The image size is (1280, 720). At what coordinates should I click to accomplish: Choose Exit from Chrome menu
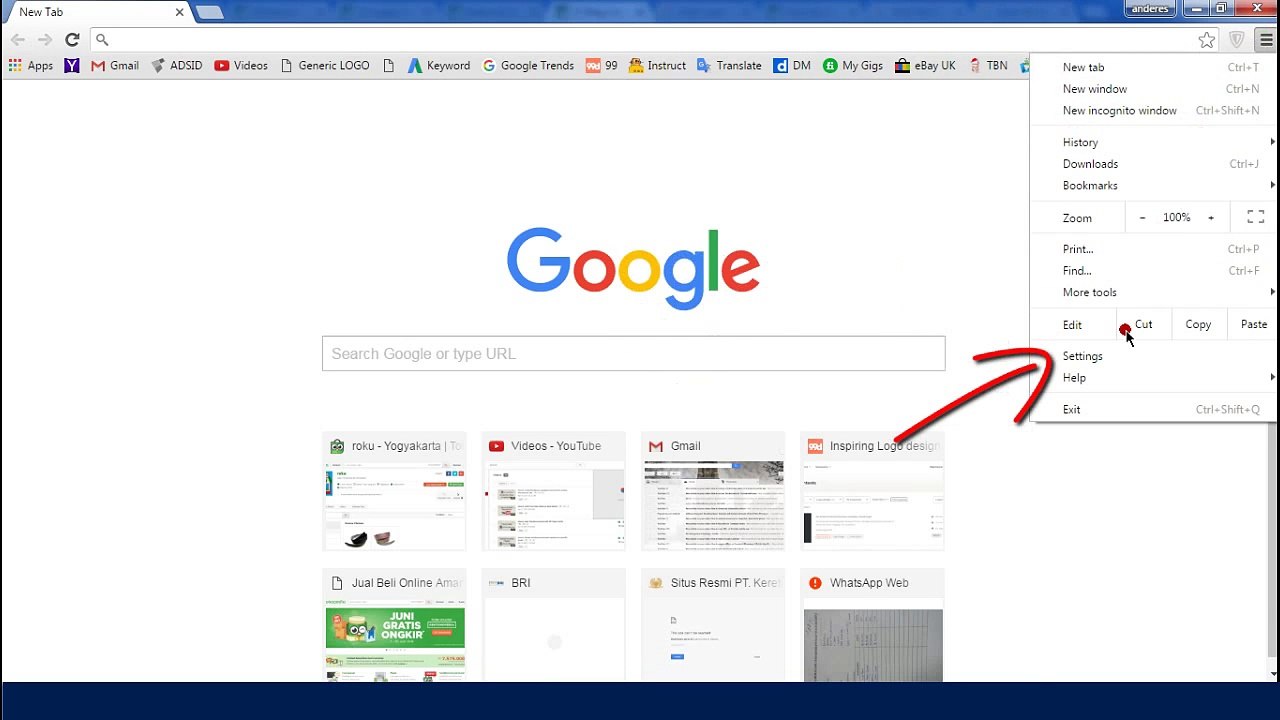(1154, 409)
